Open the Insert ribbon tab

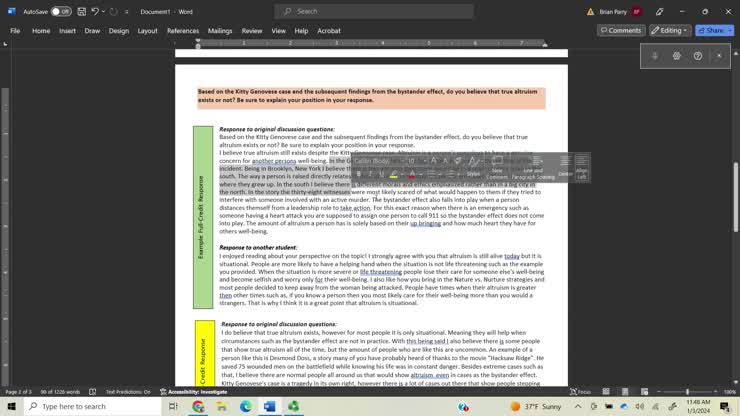click(x=67, y=31)
